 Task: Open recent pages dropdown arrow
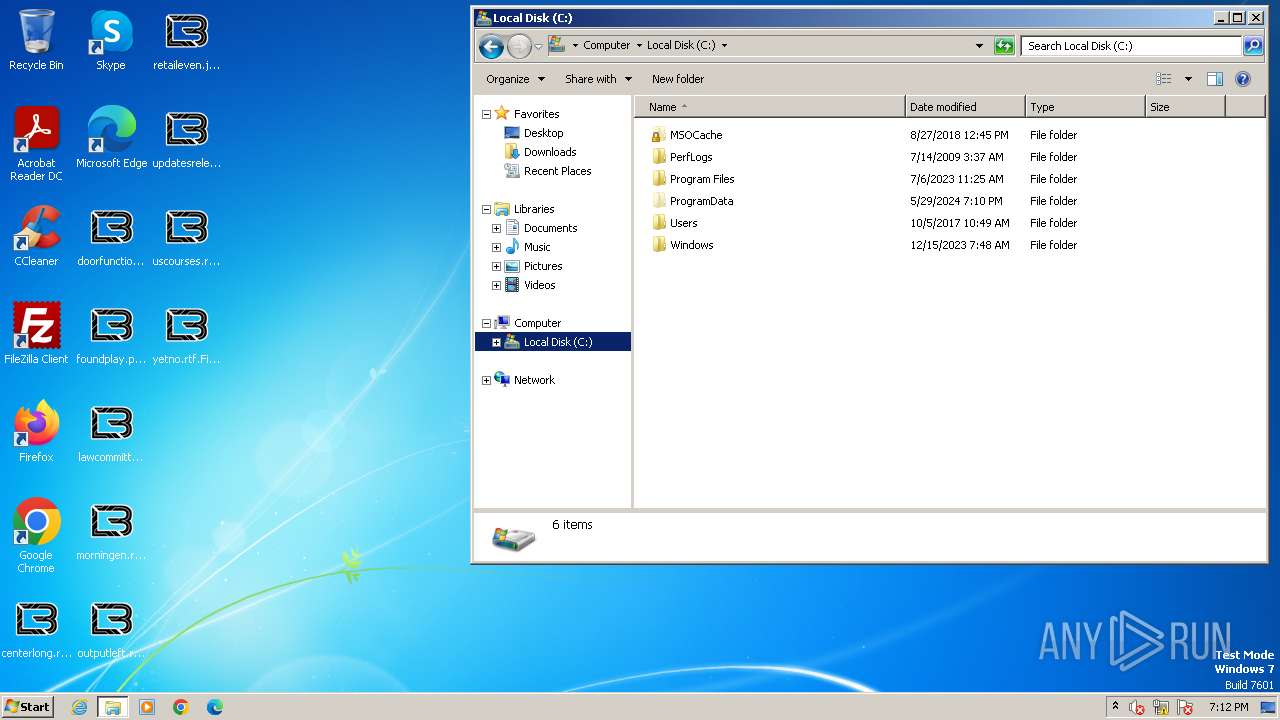pos(538,46)
